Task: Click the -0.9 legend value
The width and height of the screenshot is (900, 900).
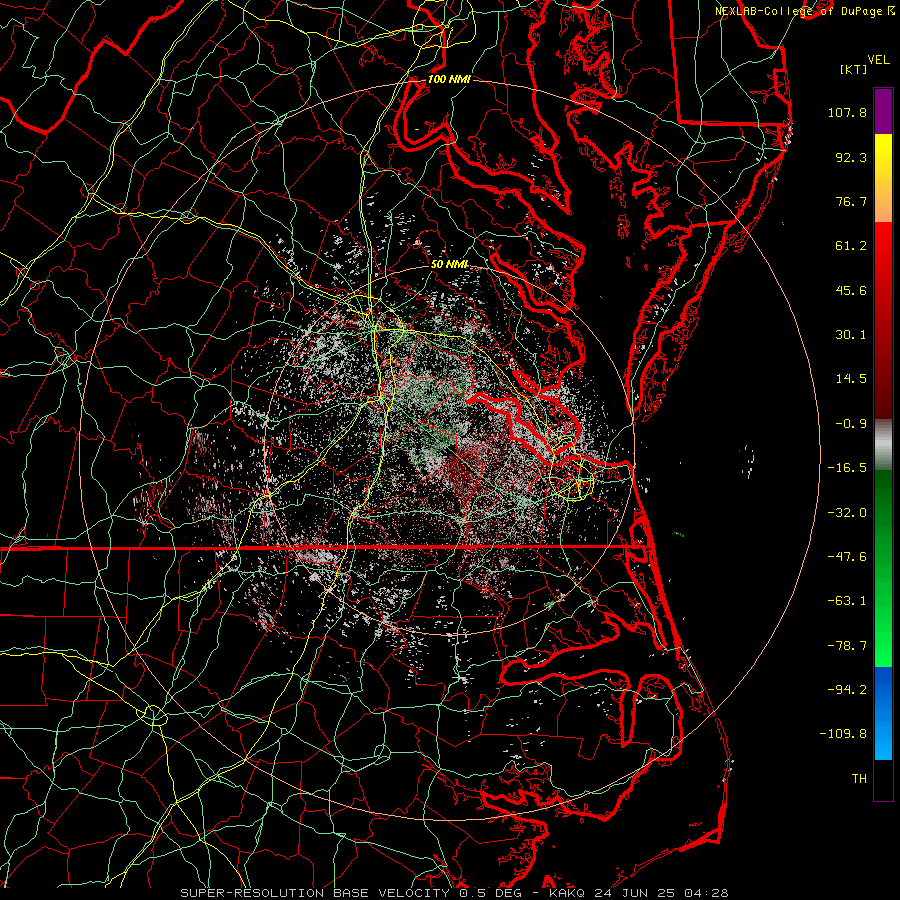Action: click(851, 424)
